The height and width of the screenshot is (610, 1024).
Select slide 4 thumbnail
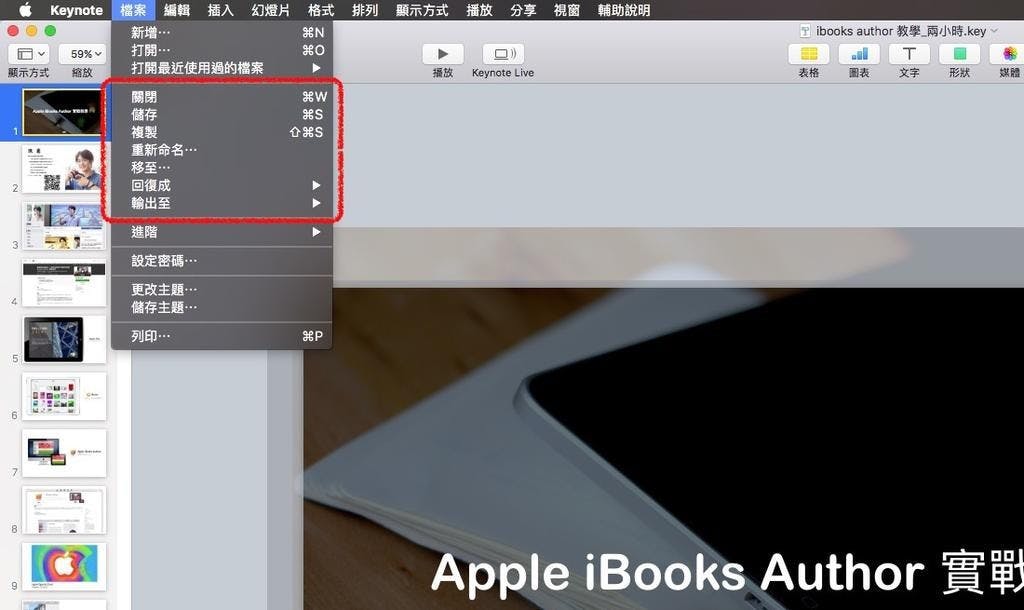pos(63,282)
